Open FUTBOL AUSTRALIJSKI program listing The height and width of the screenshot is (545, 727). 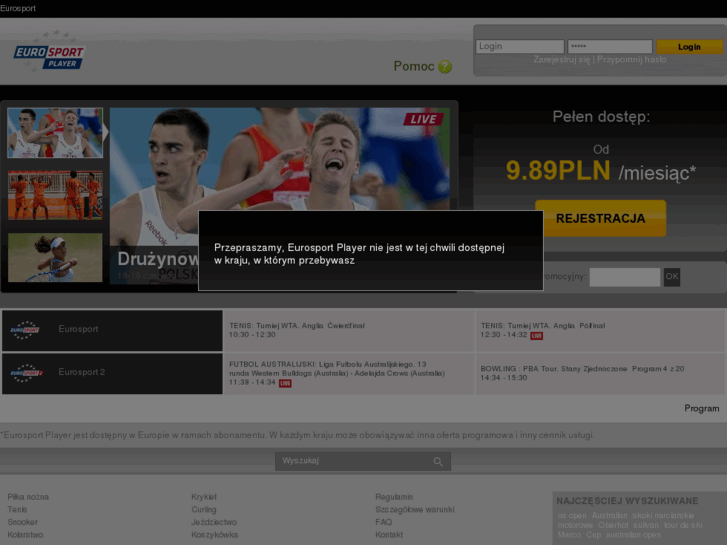(x=349, y=373)
